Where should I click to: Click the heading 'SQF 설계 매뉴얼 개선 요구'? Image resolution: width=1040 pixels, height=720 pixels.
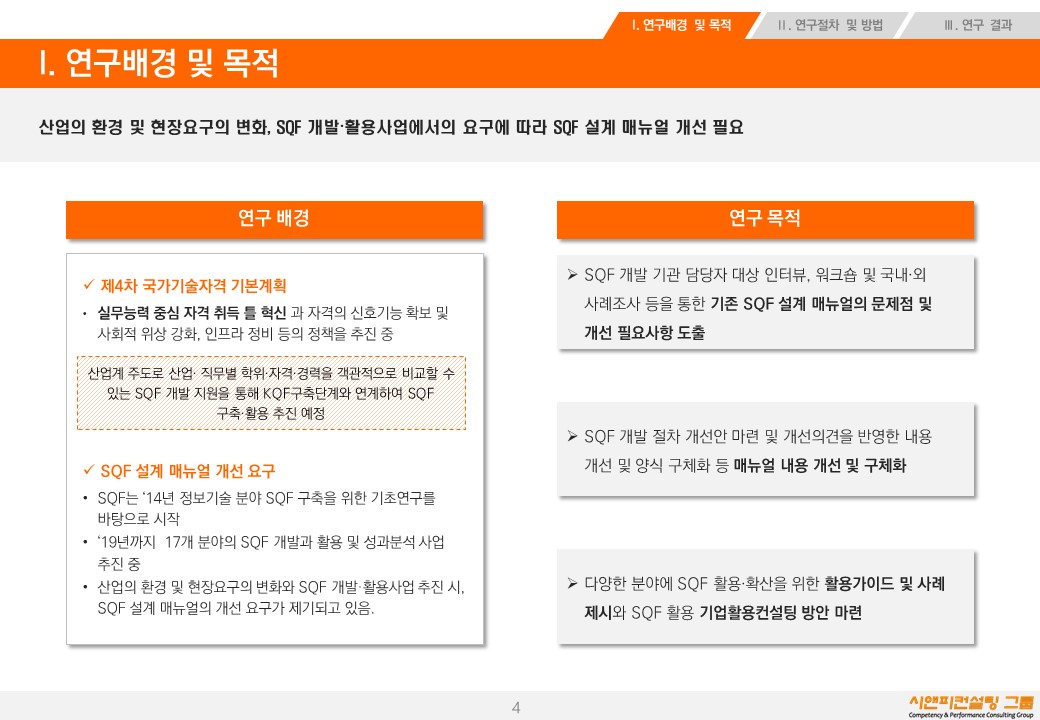point(188,471)
